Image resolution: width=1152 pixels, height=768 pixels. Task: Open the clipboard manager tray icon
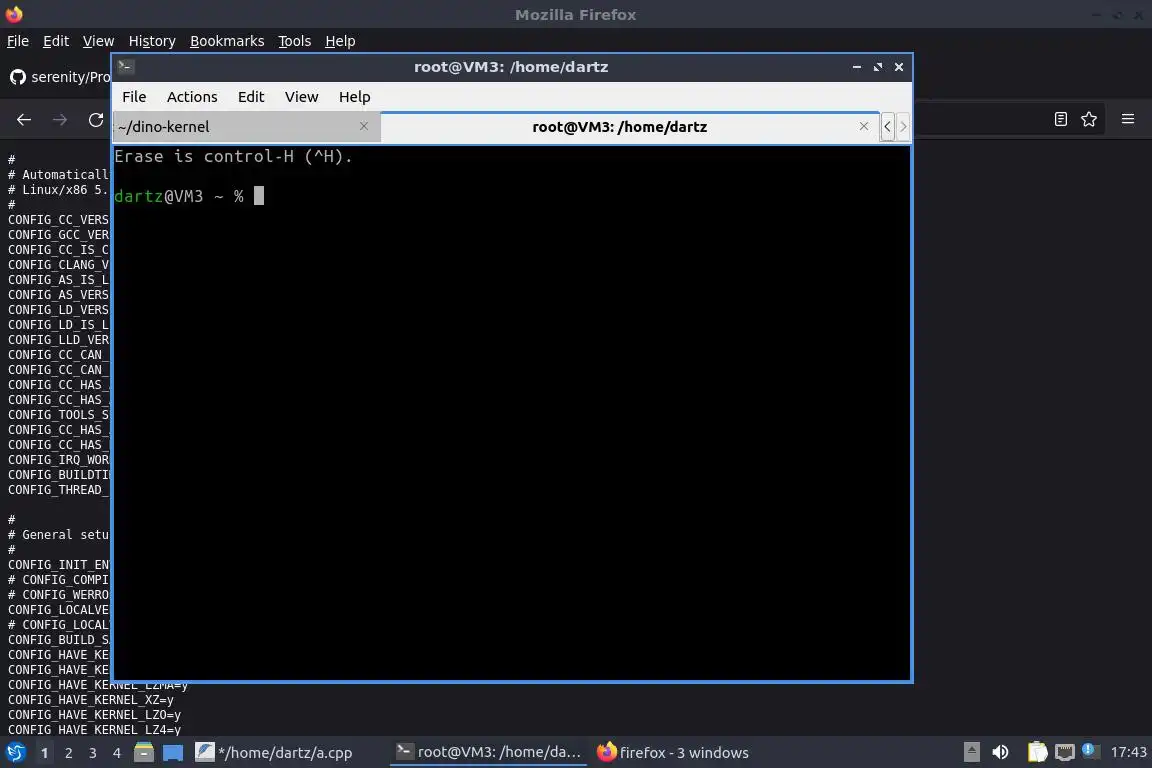[1037, 752]
